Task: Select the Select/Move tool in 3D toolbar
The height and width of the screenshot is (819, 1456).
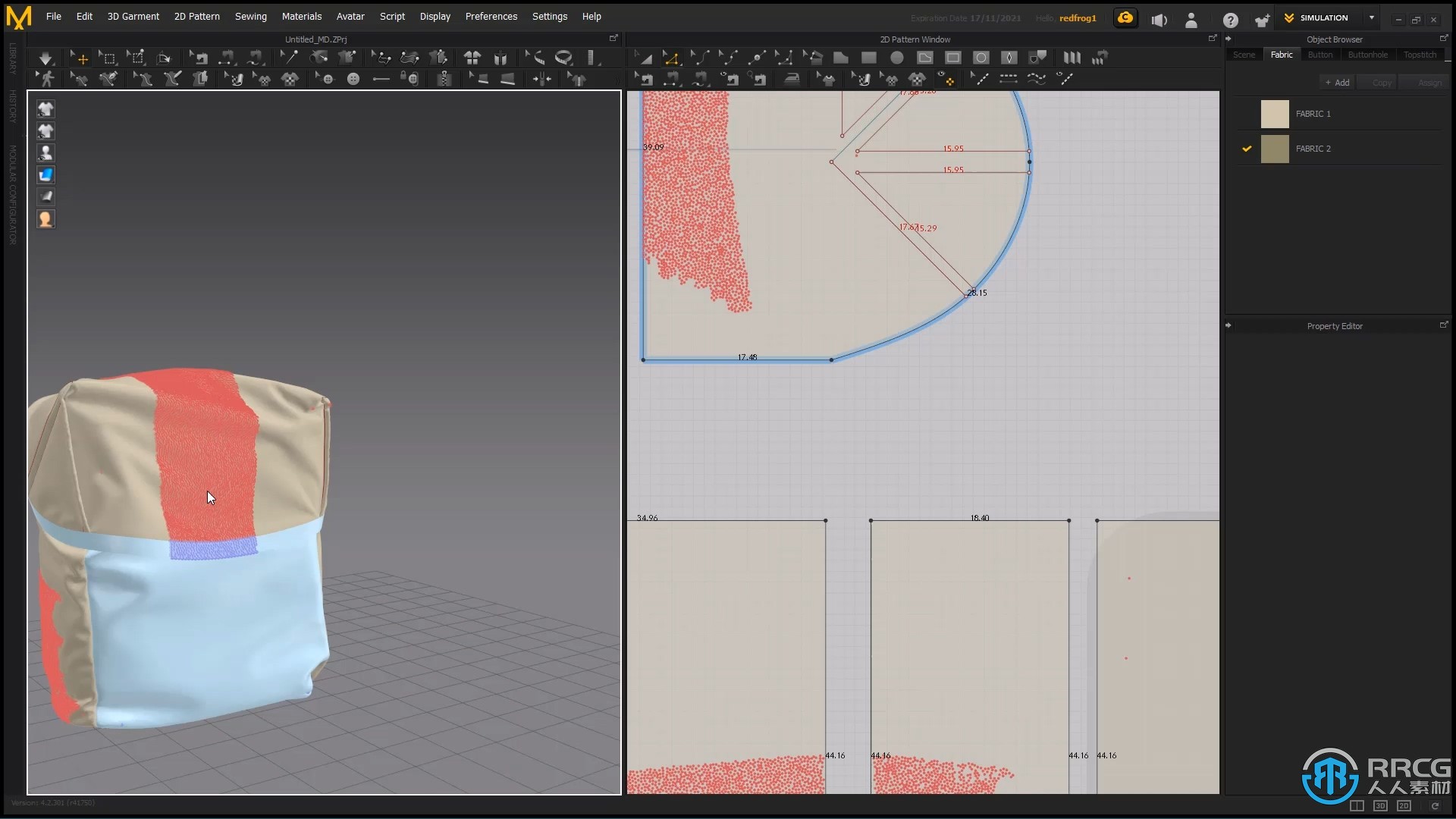Action: [79, 58]
